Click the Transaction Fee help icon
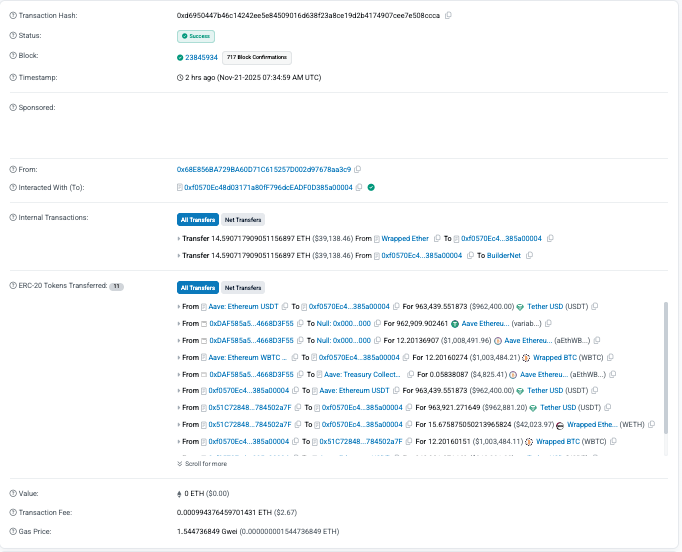The height and width of the screenshot is (552, 682). point(13,513)
